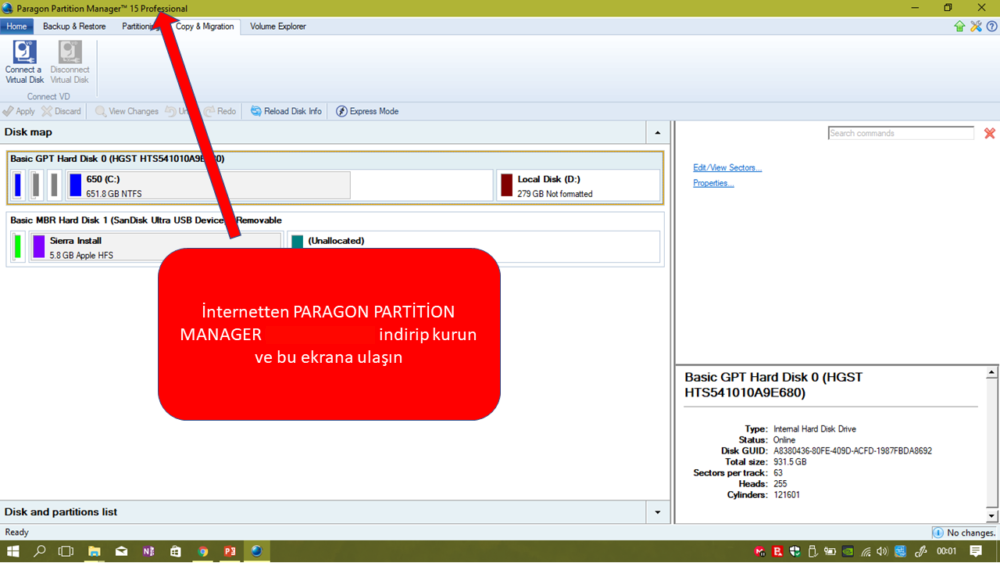This screenshot has width=1000, height=563.
Task: Click the green home arrow icon
Action: (x=959, y=26)
